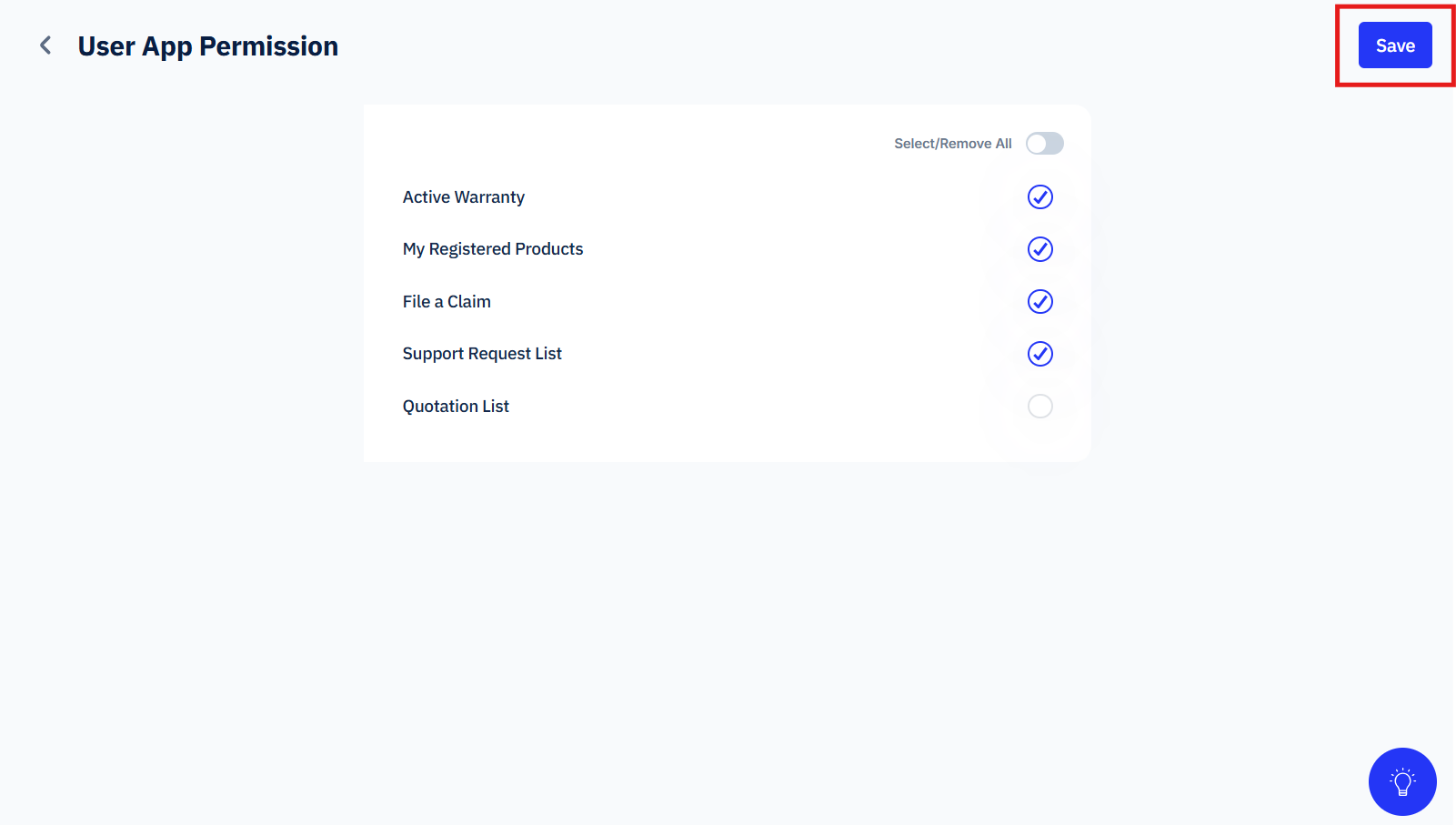Click the Select/Remove All label text
The image size is (1456, 825).
[953, 144]
